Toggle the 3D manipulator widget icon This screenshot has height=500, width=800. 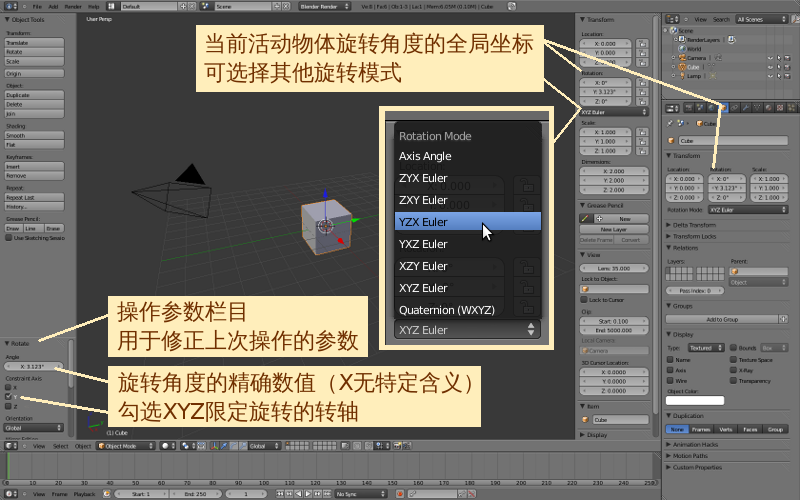(214, 446)
